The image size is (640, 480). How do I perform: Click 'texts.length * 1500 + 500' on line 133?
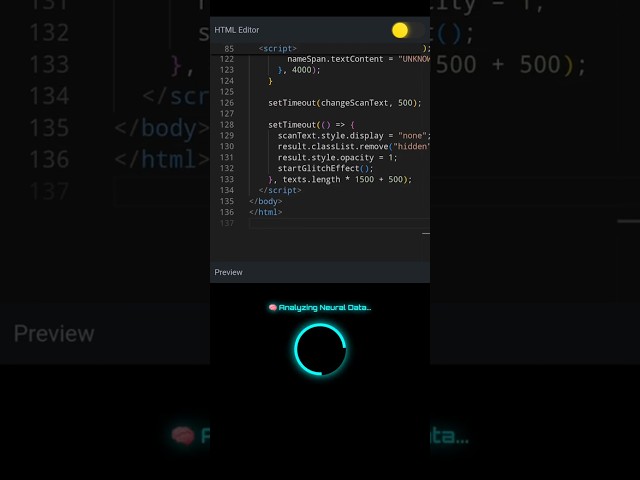point(342,180)
